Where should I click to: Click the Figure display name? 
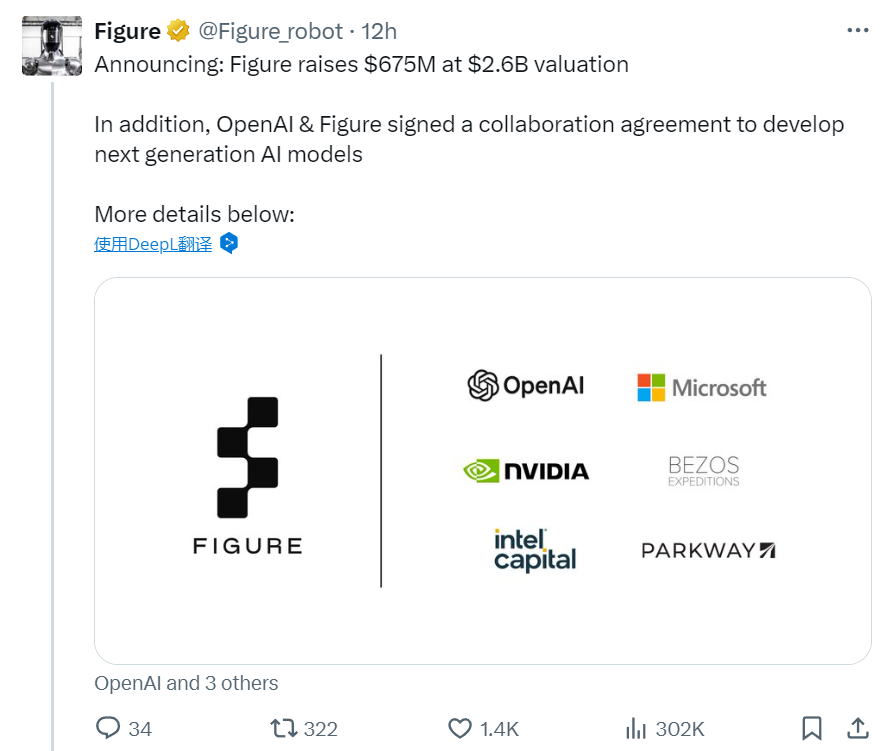tap(127, 31)
